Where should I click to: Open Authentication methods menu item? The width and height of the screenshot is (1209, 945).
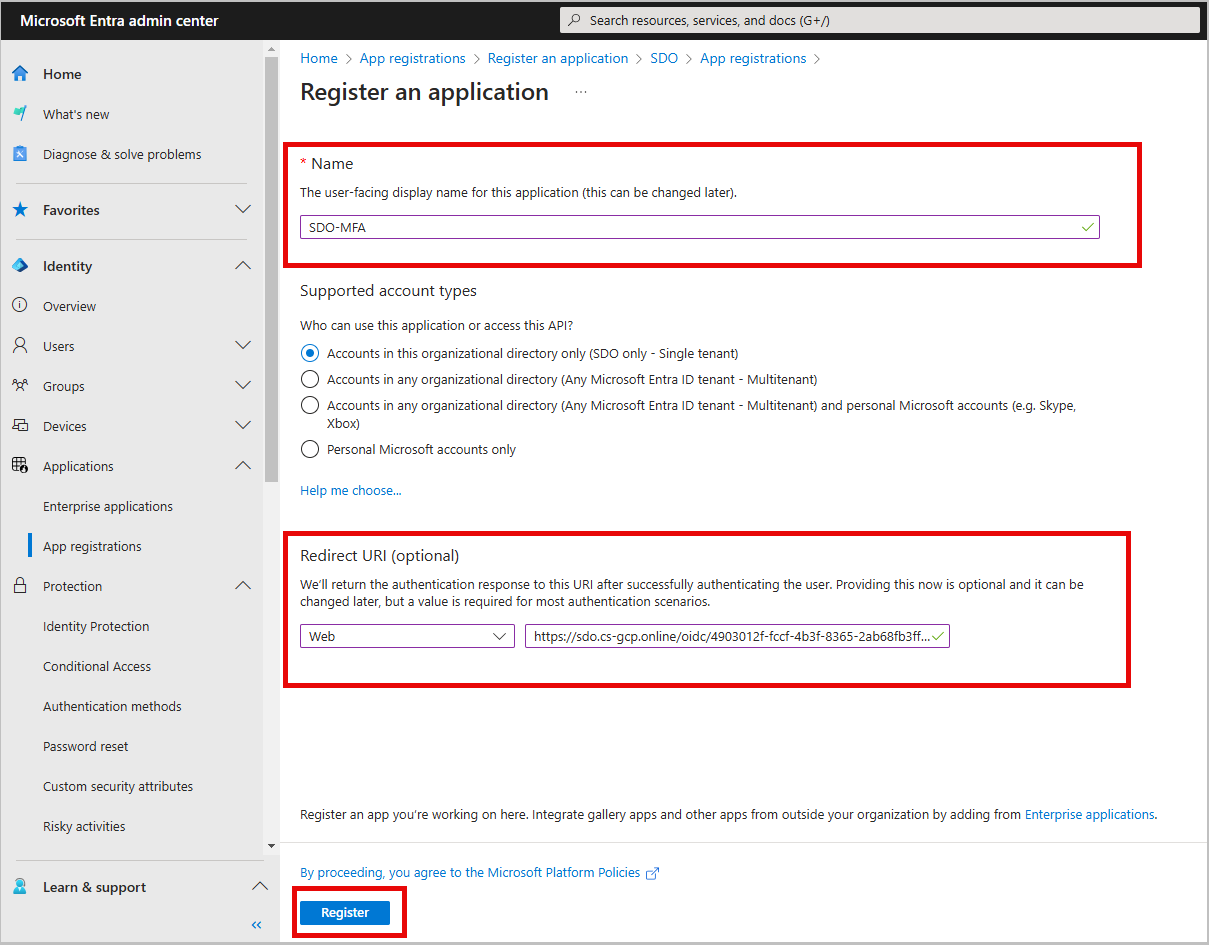(x=112, y=706)
